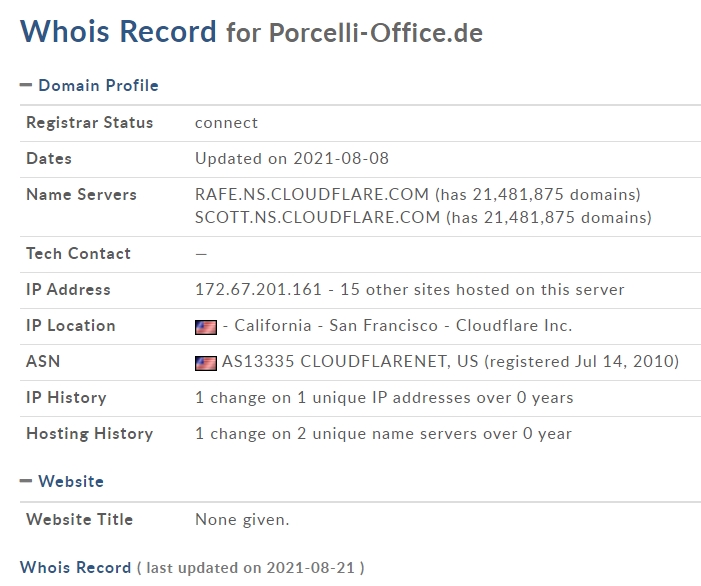This screenshot has height=586, width=701.
Task: Click the minus icon beside Domain Profile
Action: (x=26, y=85)
